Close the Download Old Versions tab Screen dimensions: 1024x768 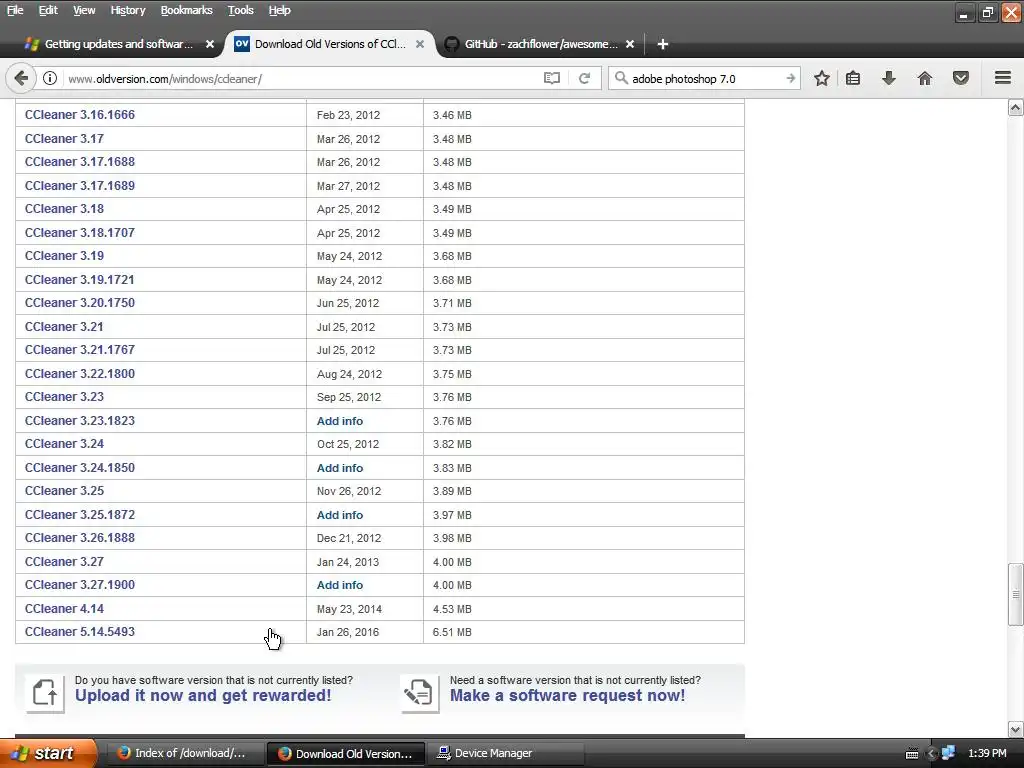point(420,44)
